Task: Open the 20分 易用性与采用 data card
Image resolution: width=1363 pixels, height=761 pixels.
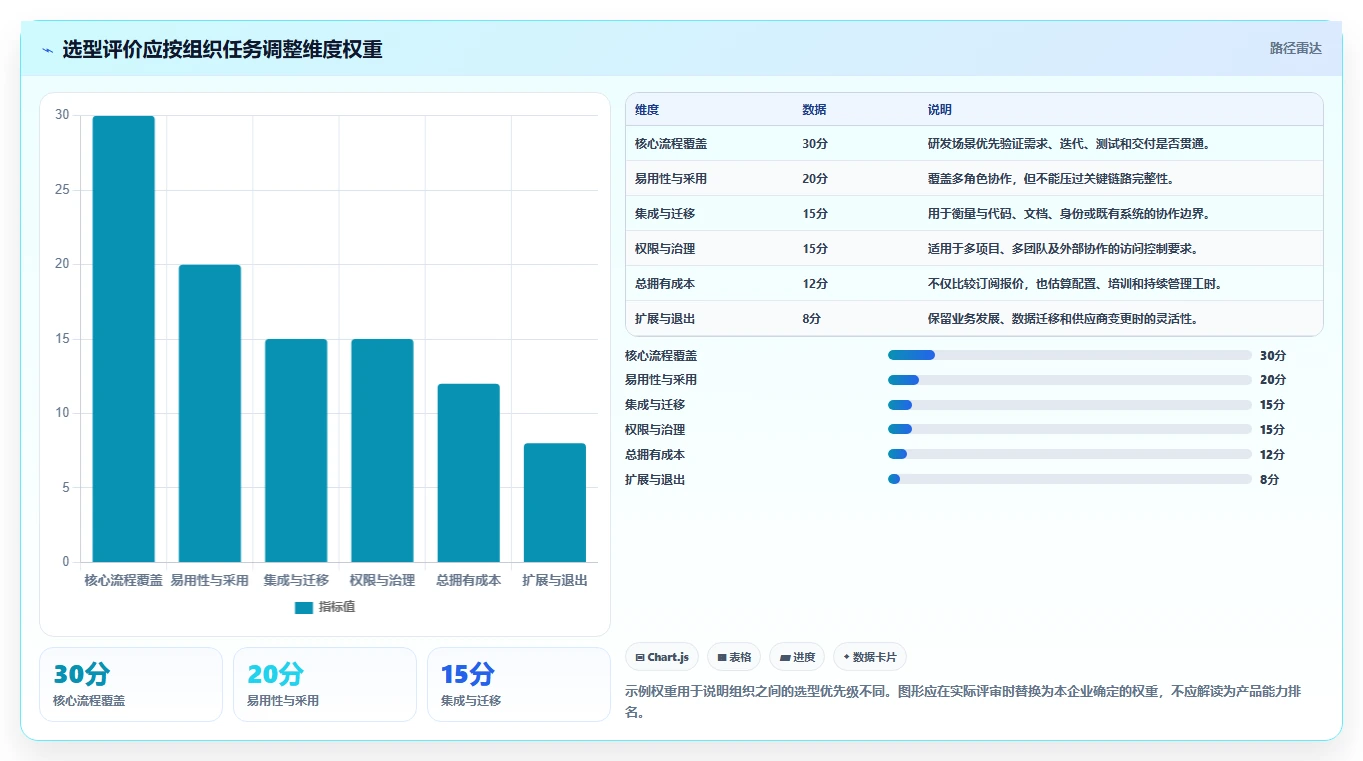Action: 325,685
